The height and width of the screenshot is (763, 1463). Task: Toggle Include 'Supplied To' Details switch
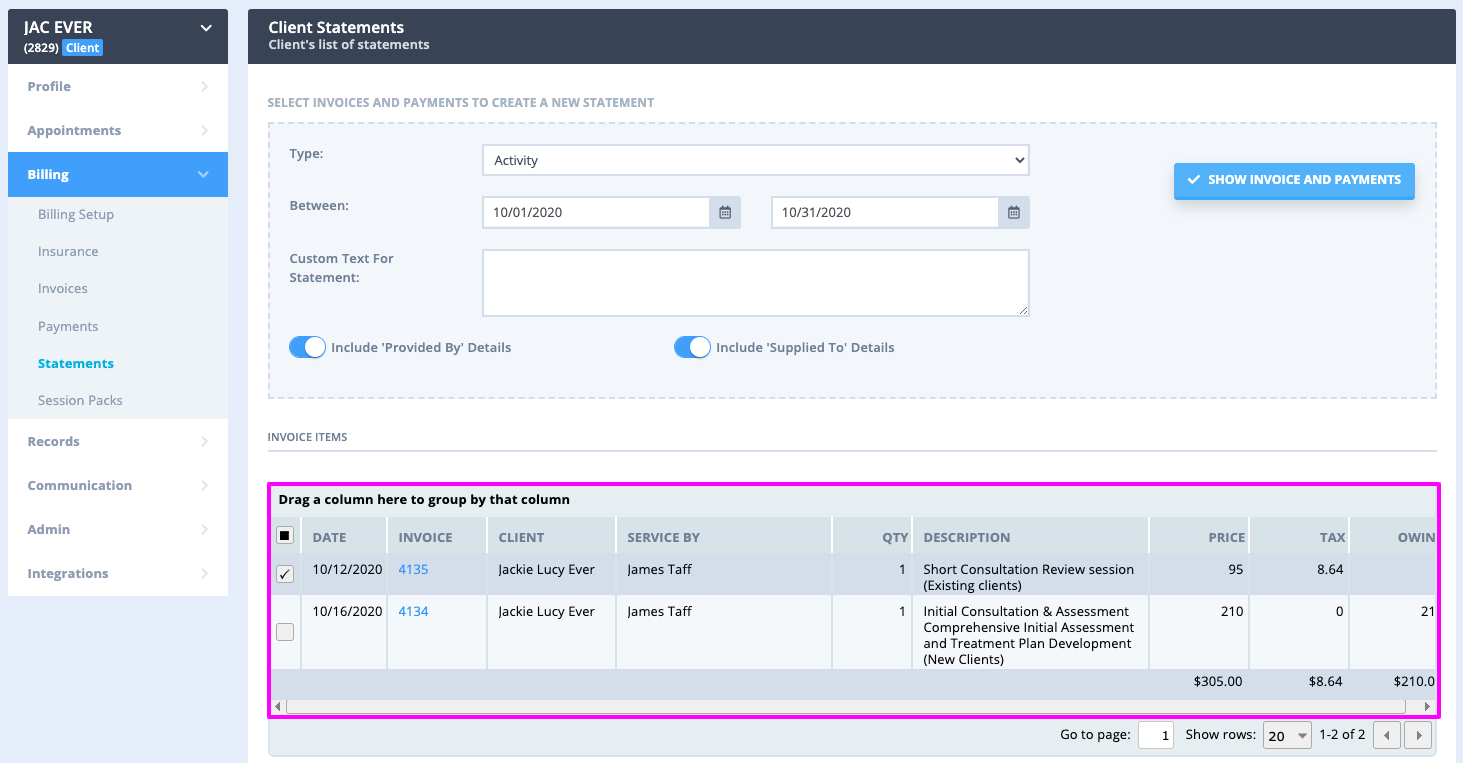point(692,347)
